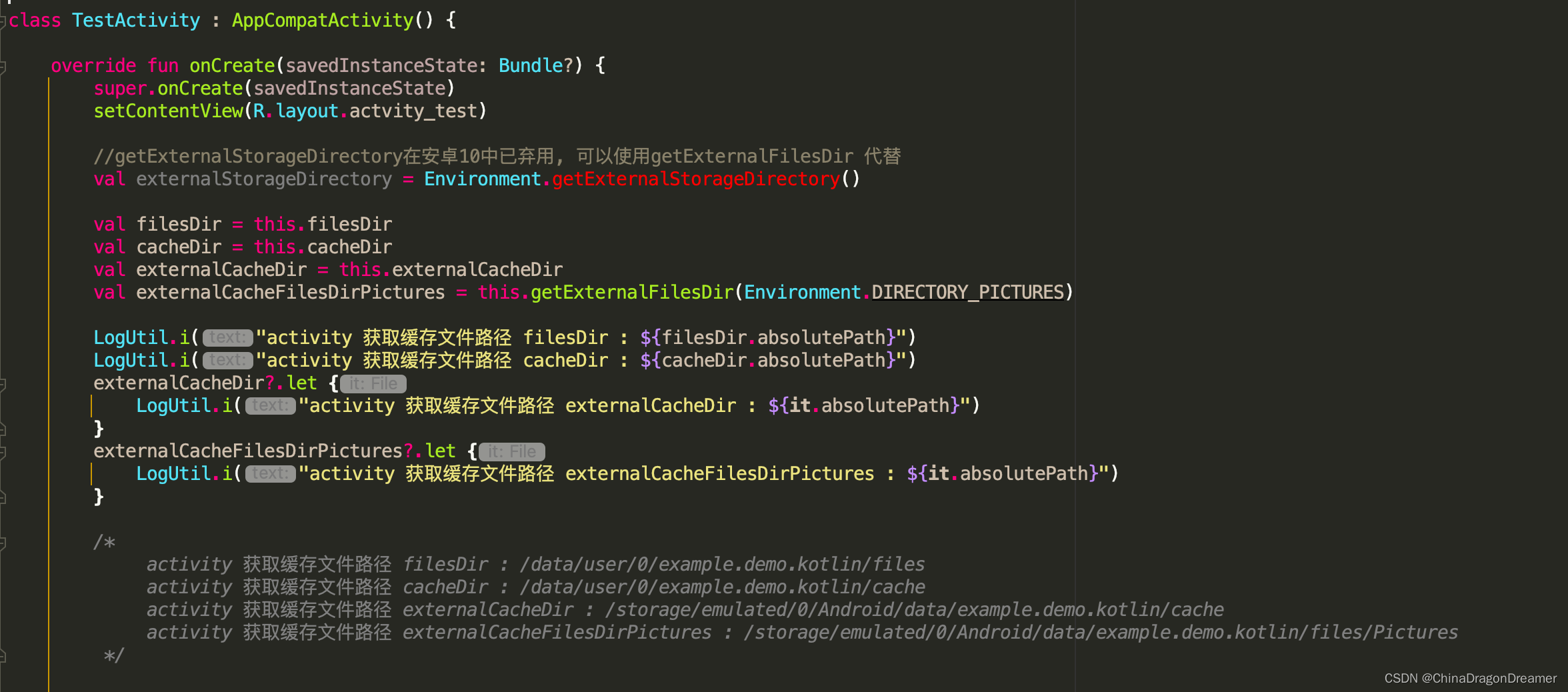The height and width of the screenshot is (692, 1568).
Task: Click the comment path ending in files/Pictures
Action: (1101, 633)
